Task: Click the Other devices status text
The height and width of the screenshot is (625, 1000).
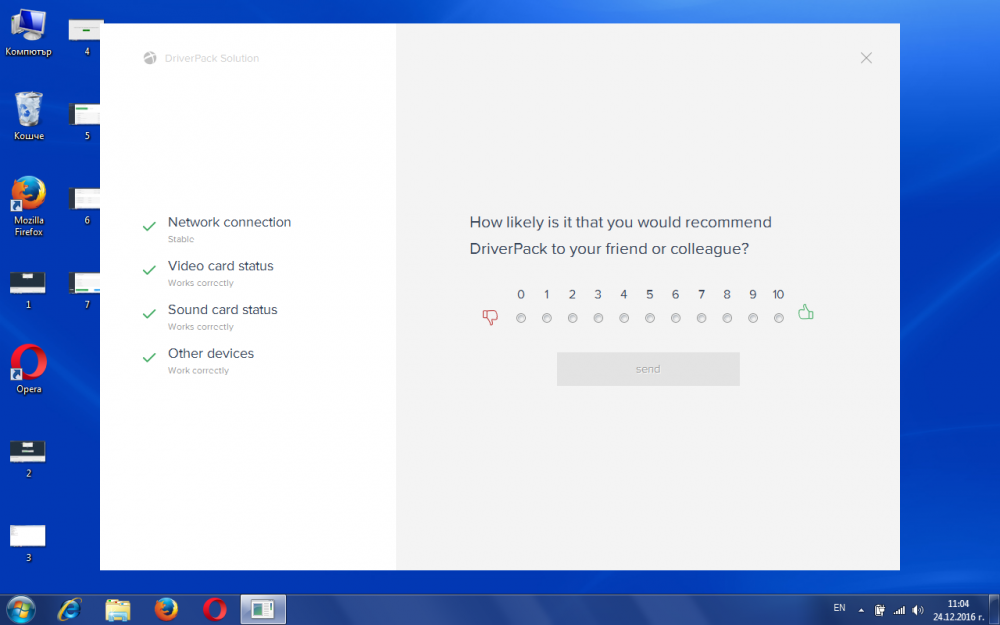Action: [x=211, y=353]
